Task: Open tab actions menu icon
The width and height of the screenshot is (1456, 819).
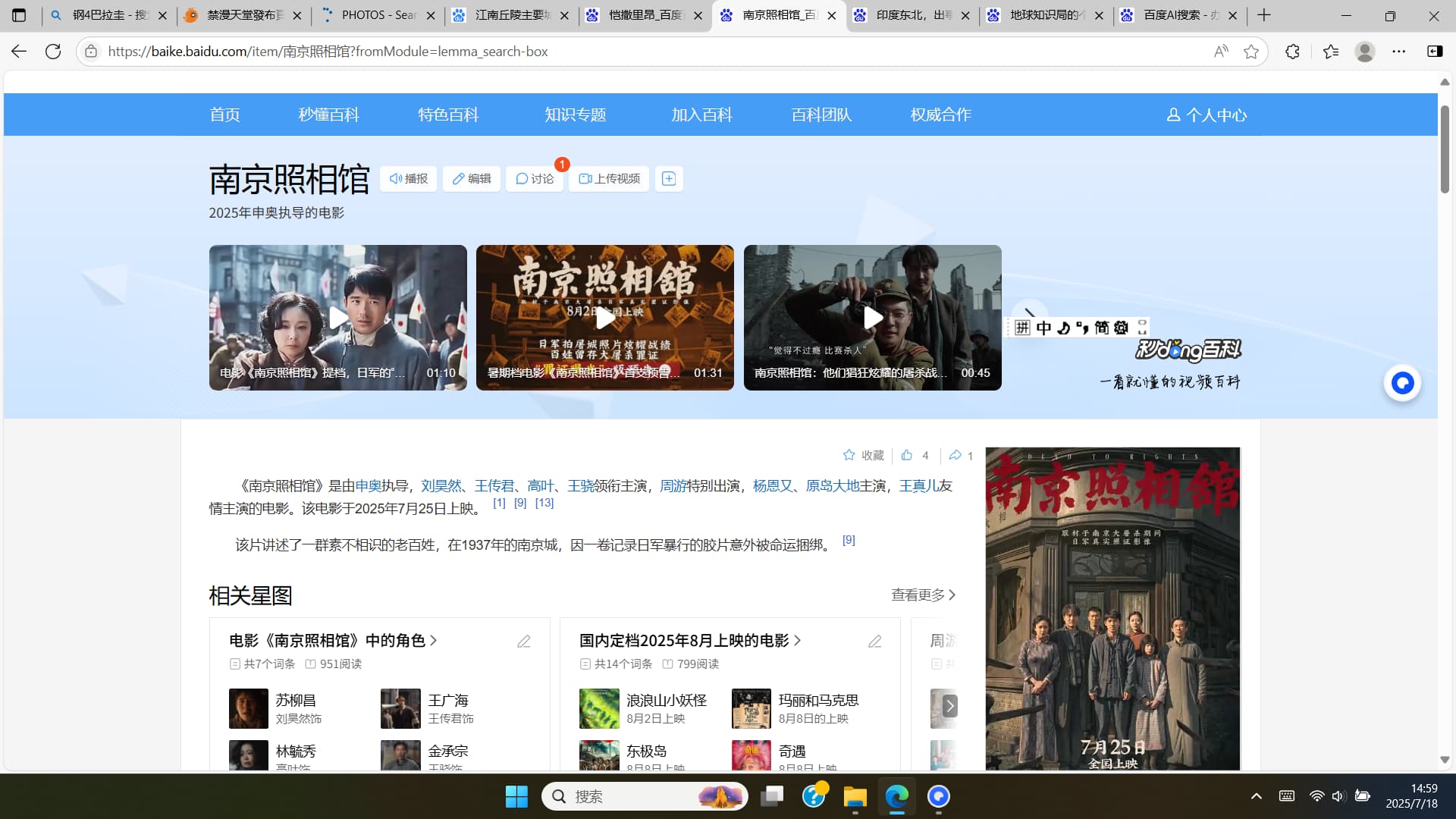Action: click(x=19, y=15)
